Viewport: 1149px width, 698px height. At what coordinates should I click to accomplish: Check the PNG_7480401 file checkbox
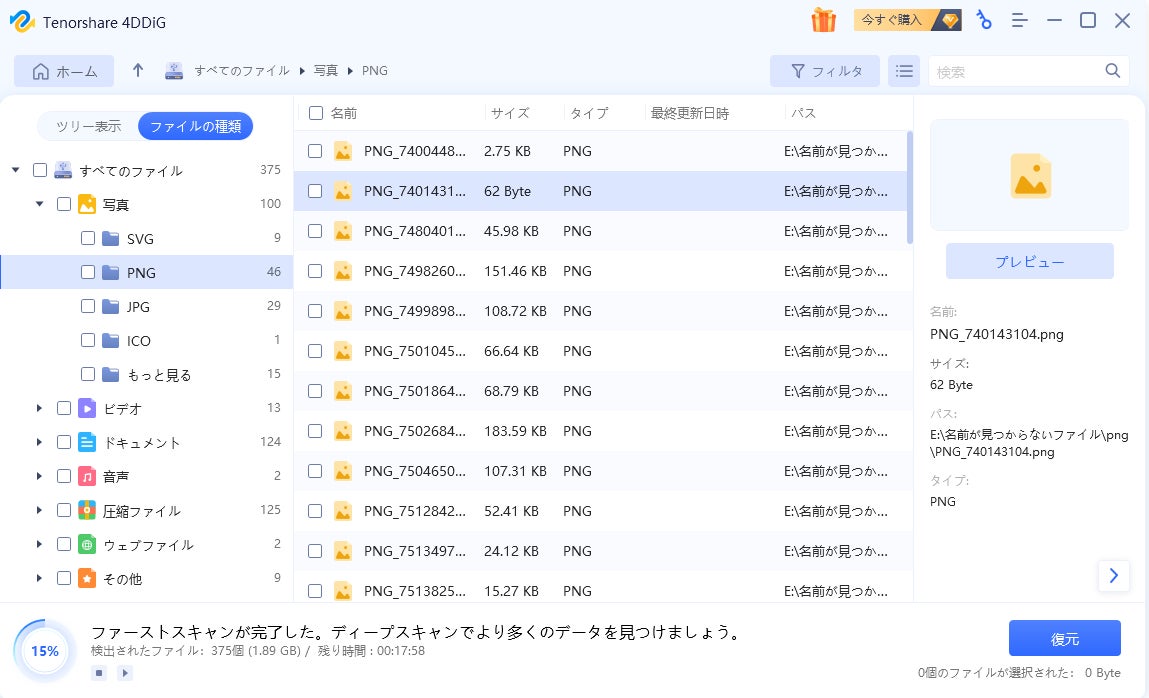315,231
